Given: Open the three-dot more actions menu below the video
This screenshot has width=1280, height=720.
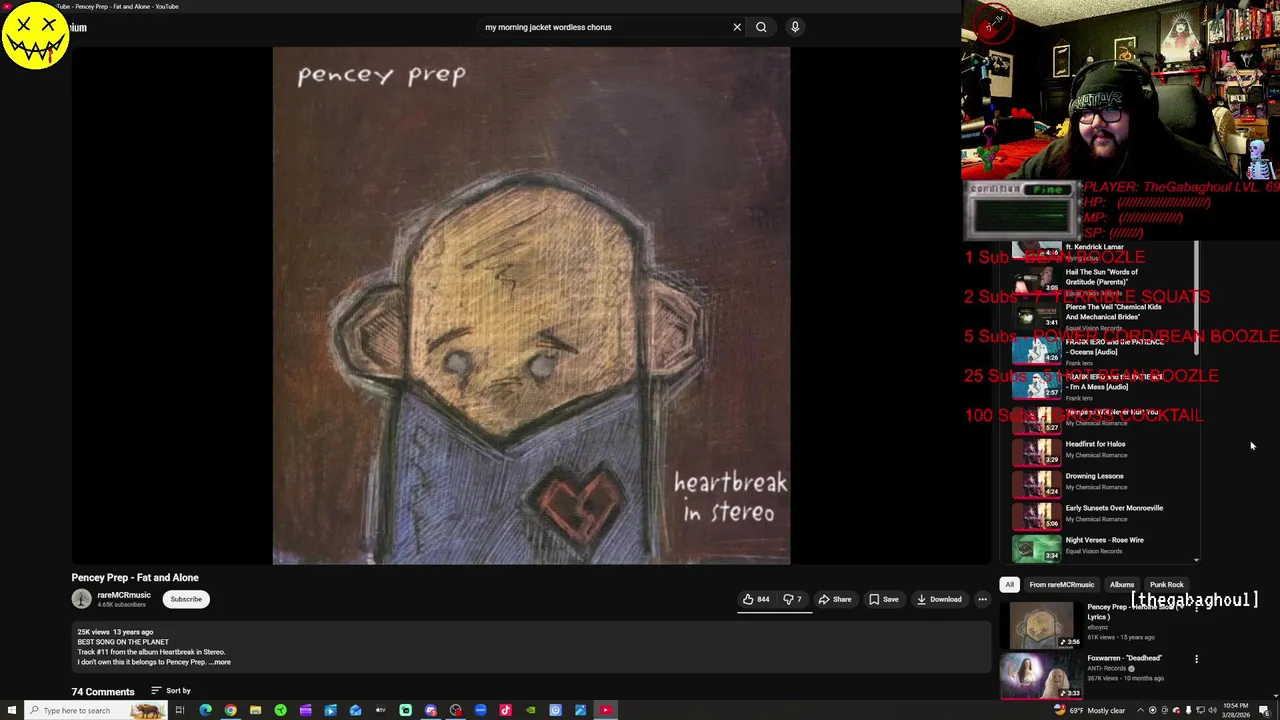Looking at the screenshot, I should coord(982,599).
